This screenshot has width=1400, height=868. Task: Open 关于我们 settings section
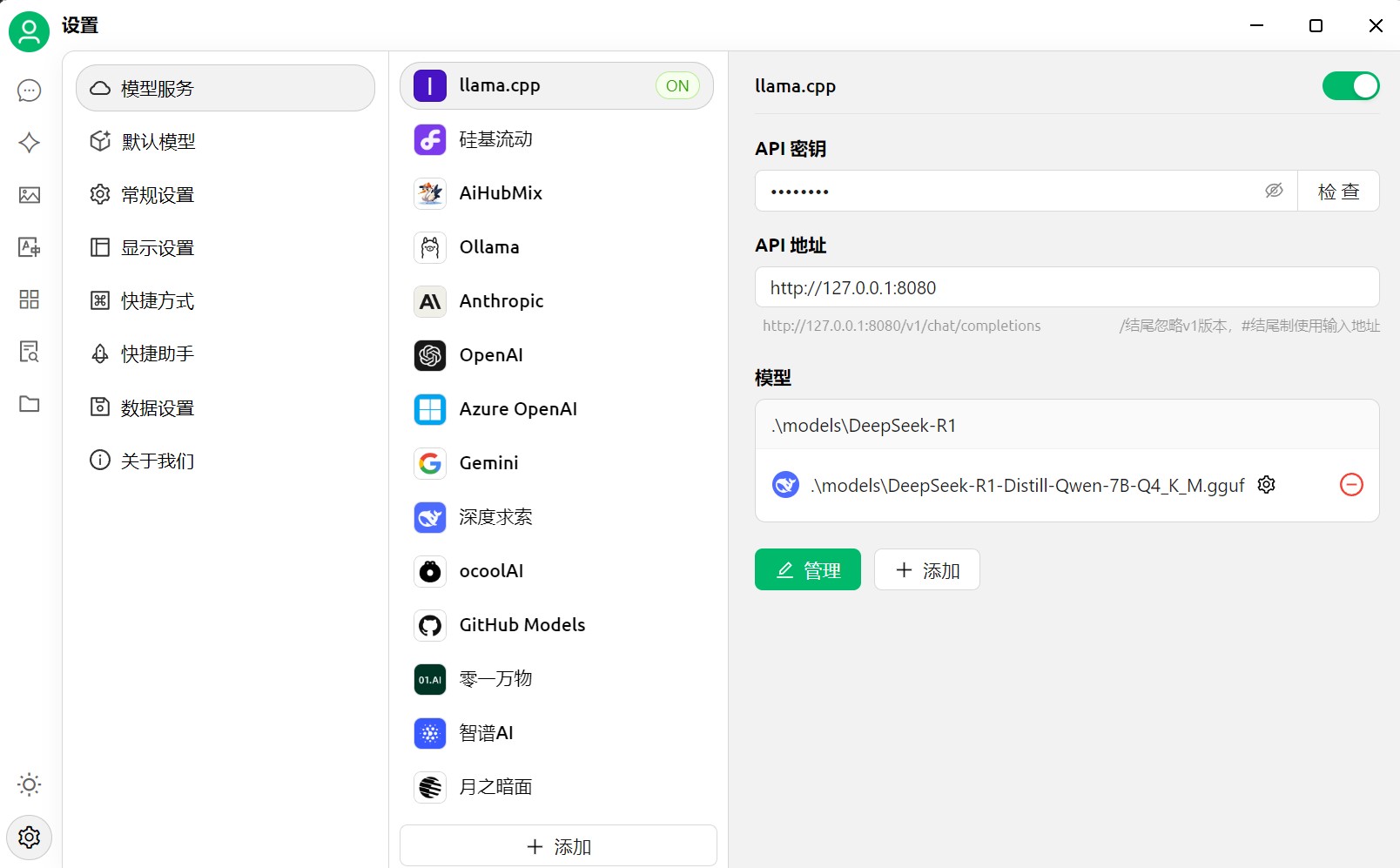(225, 461)
